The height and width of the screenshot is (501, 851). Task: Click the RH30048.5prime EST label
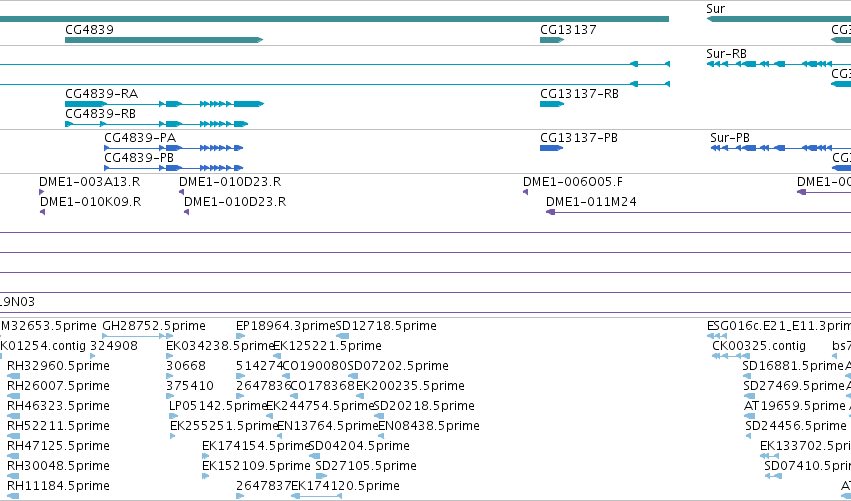pos(58,466)
